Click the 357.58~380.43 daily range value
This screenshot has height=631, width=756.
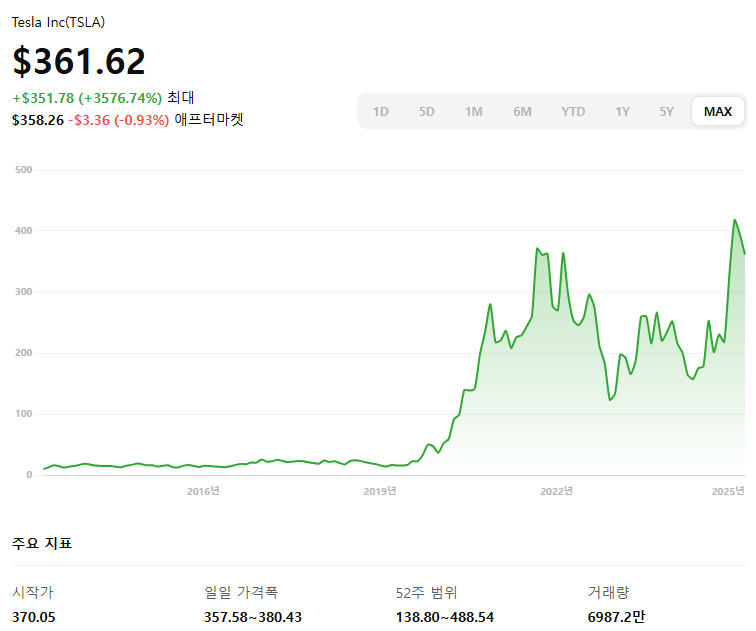click(253, 617)
